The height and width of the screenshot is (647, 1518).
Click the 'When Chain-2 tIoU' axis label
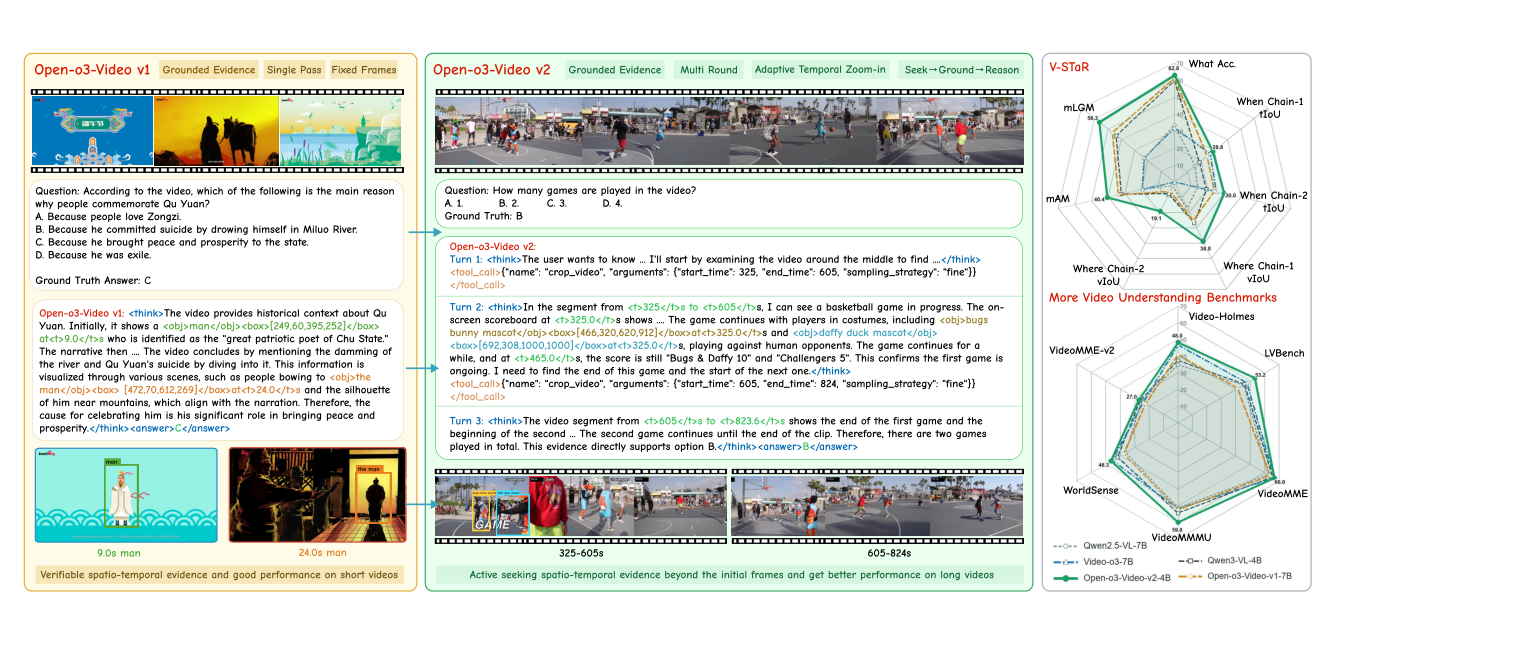(1274, 203)
